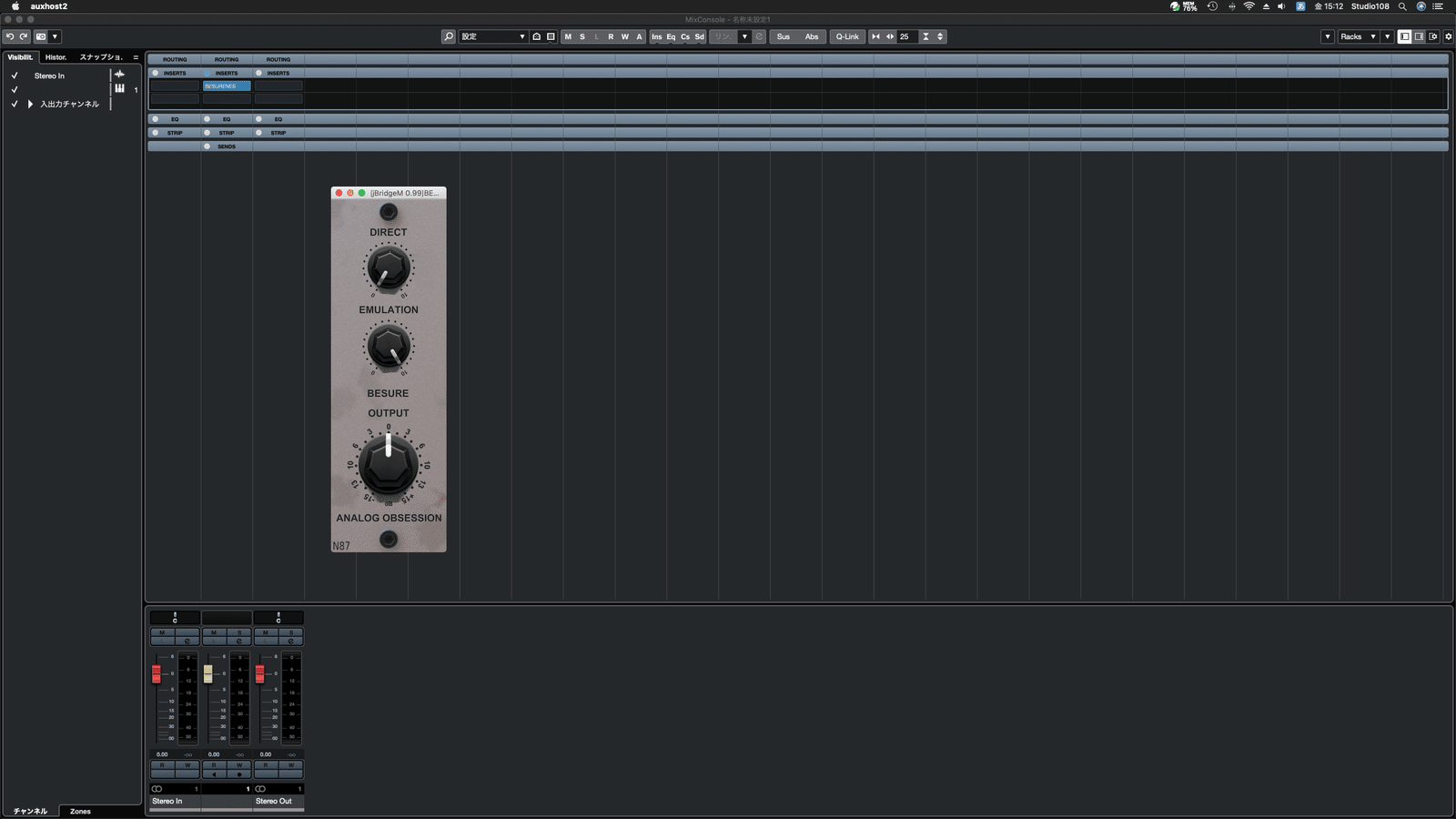
Task: Toggle the left zone panel icon
Action: 1405,36
